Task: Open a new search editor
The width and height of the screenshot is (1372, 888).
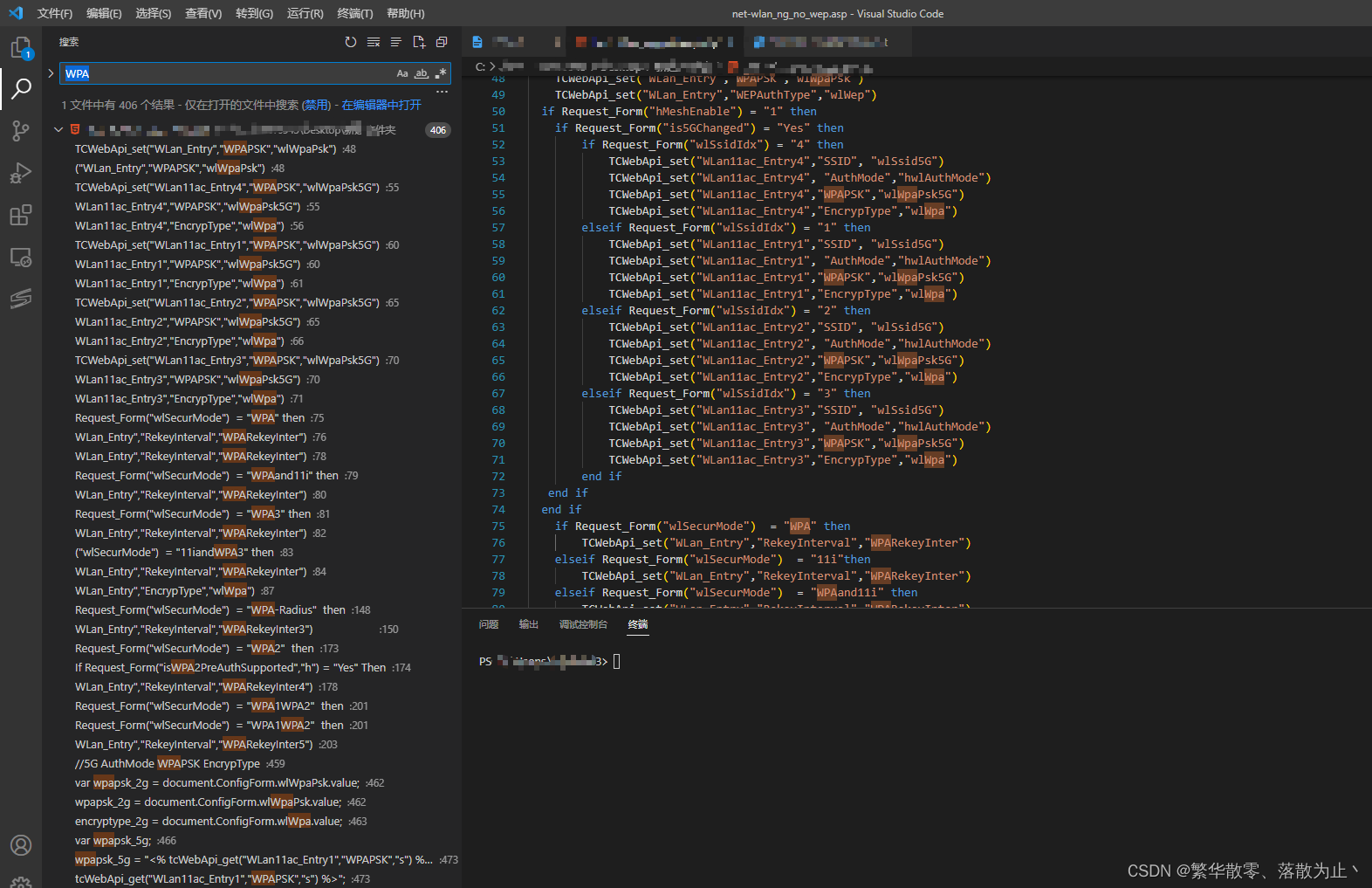Action: [x=419, y=42]
